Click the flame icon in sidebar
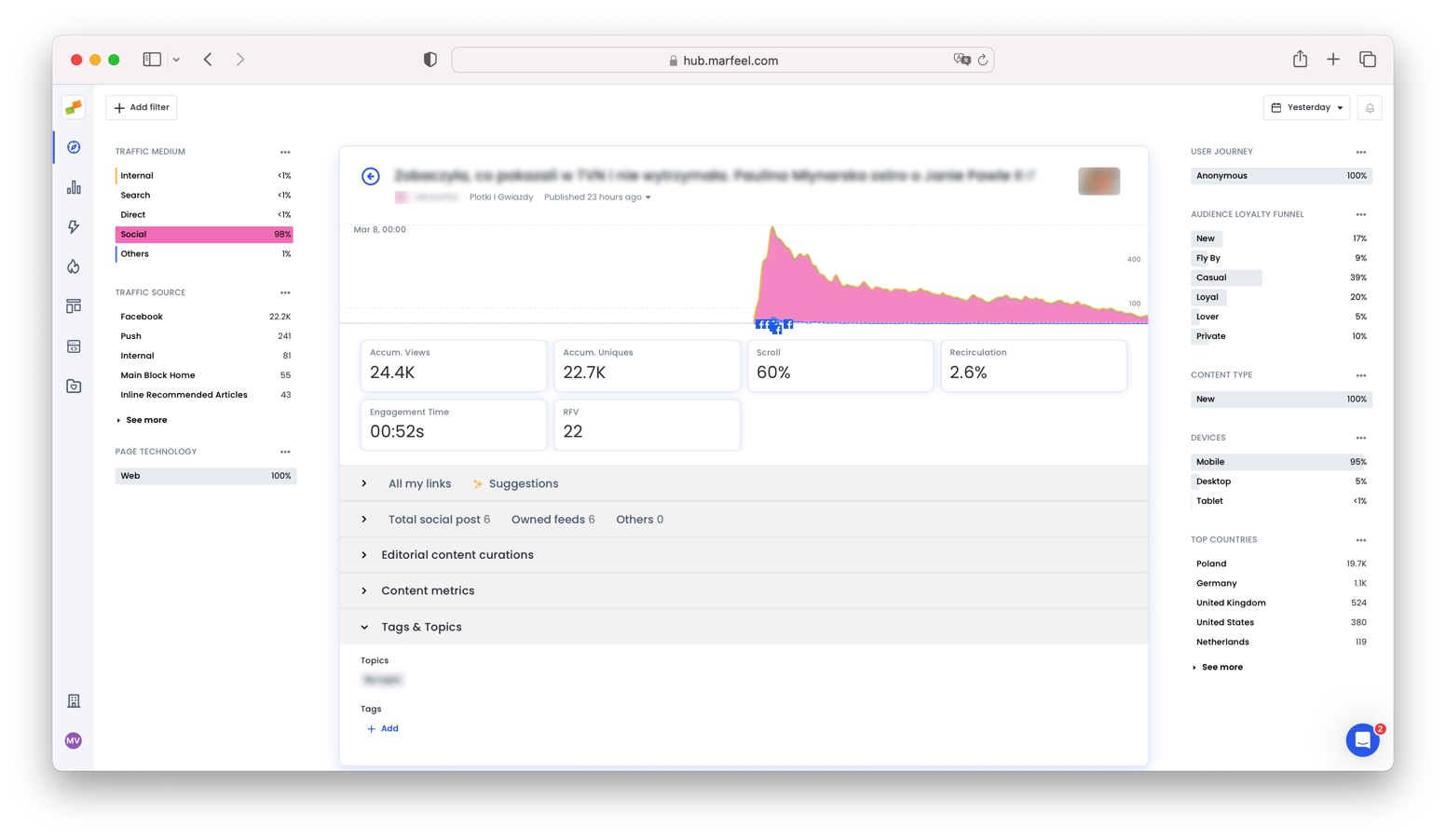 74,267
